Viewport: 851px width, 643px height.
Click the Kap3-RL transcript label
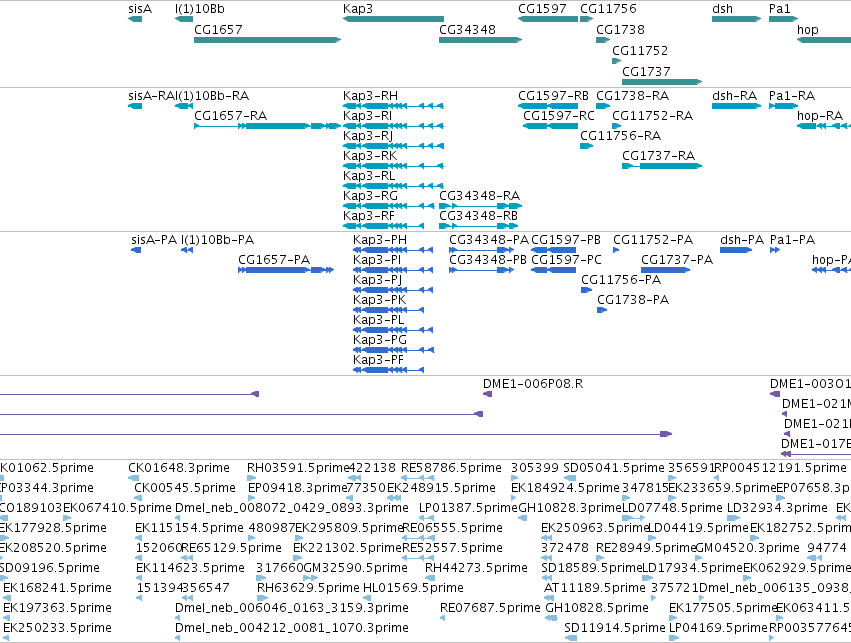pyautogui.click(x=369, y=176)
